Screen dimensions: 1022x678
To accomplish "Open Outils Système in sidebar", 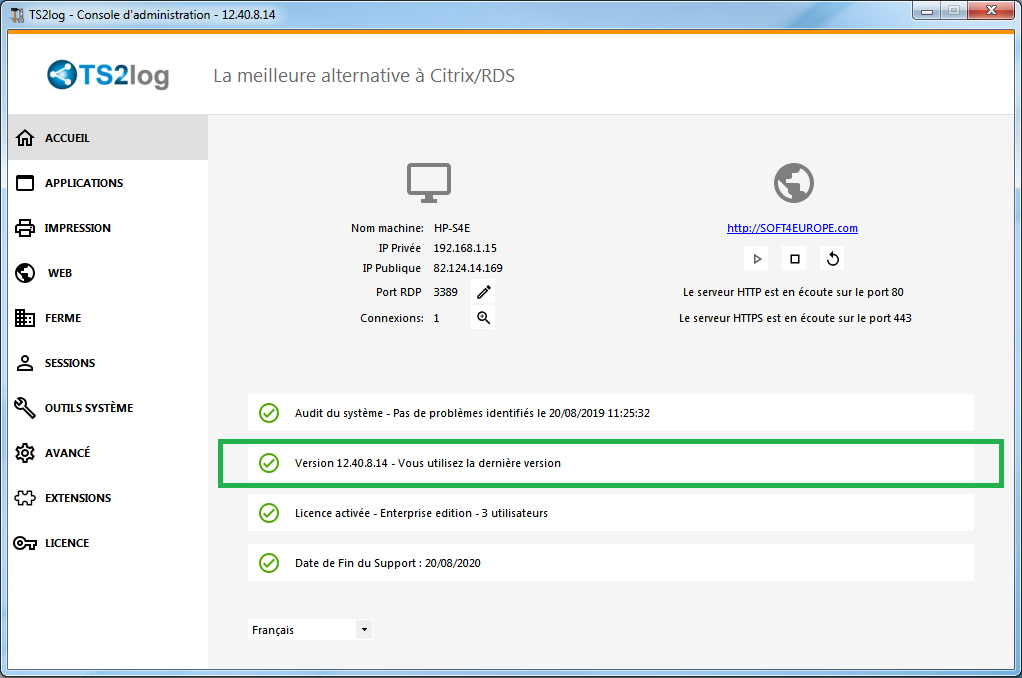I will (x=108, y=407).
